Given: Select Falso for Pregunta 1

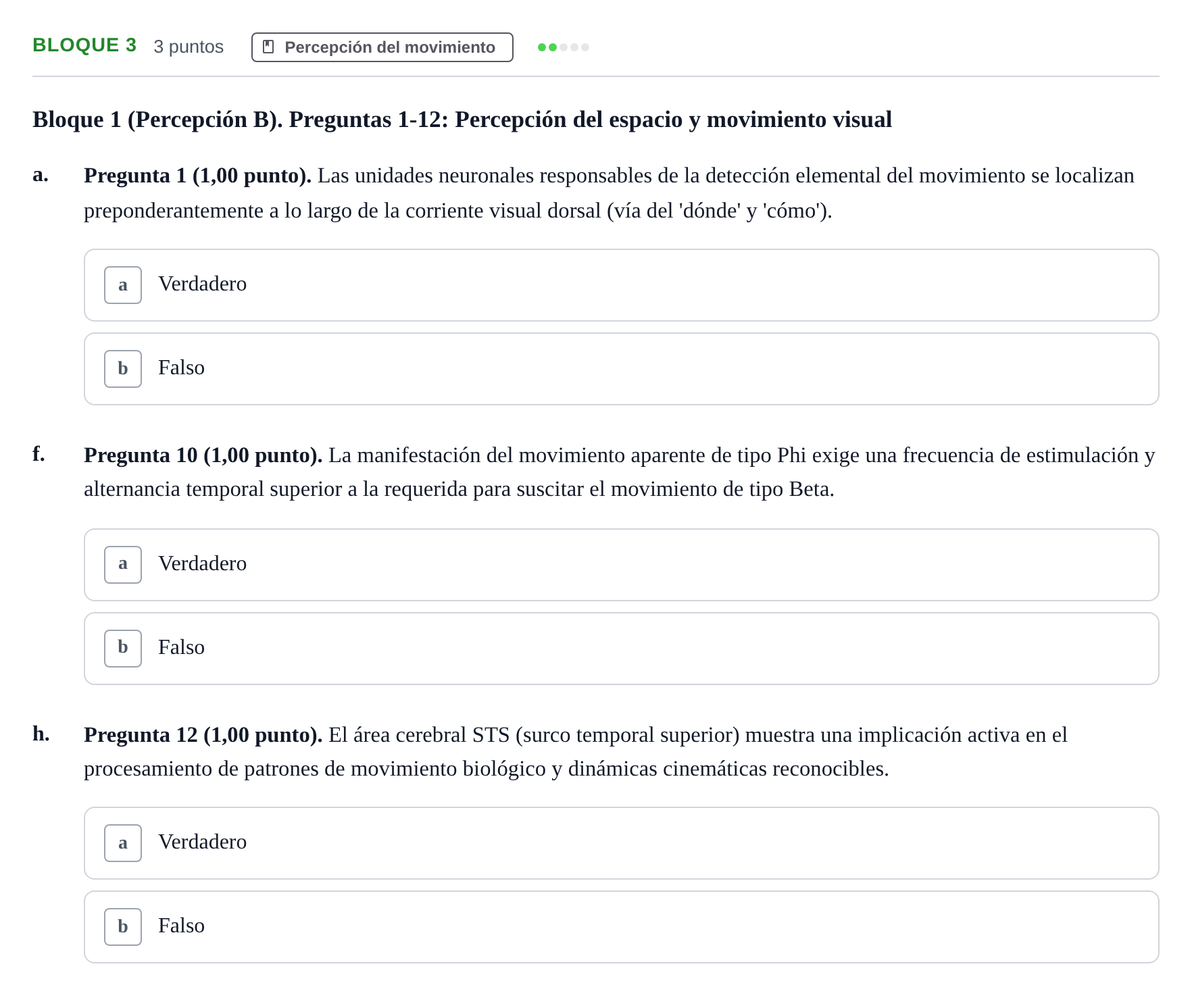Looking at the screenshot, I should 621,369.
